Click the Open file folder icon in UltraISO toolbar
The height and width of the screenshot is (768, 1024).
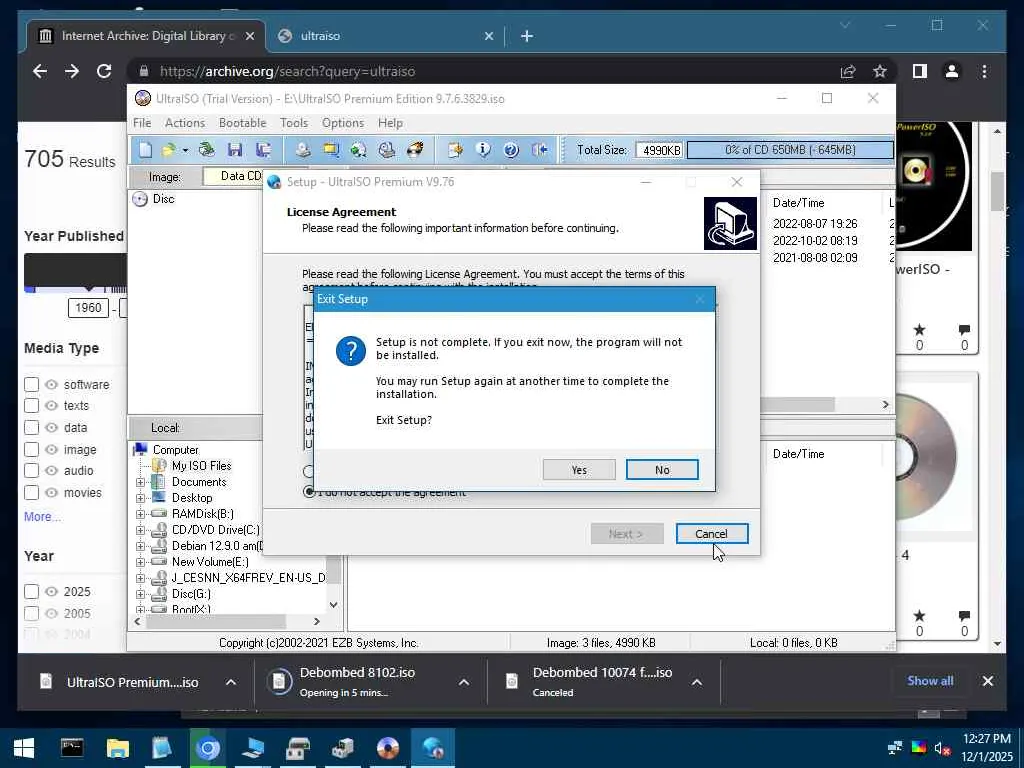[168, 150]
